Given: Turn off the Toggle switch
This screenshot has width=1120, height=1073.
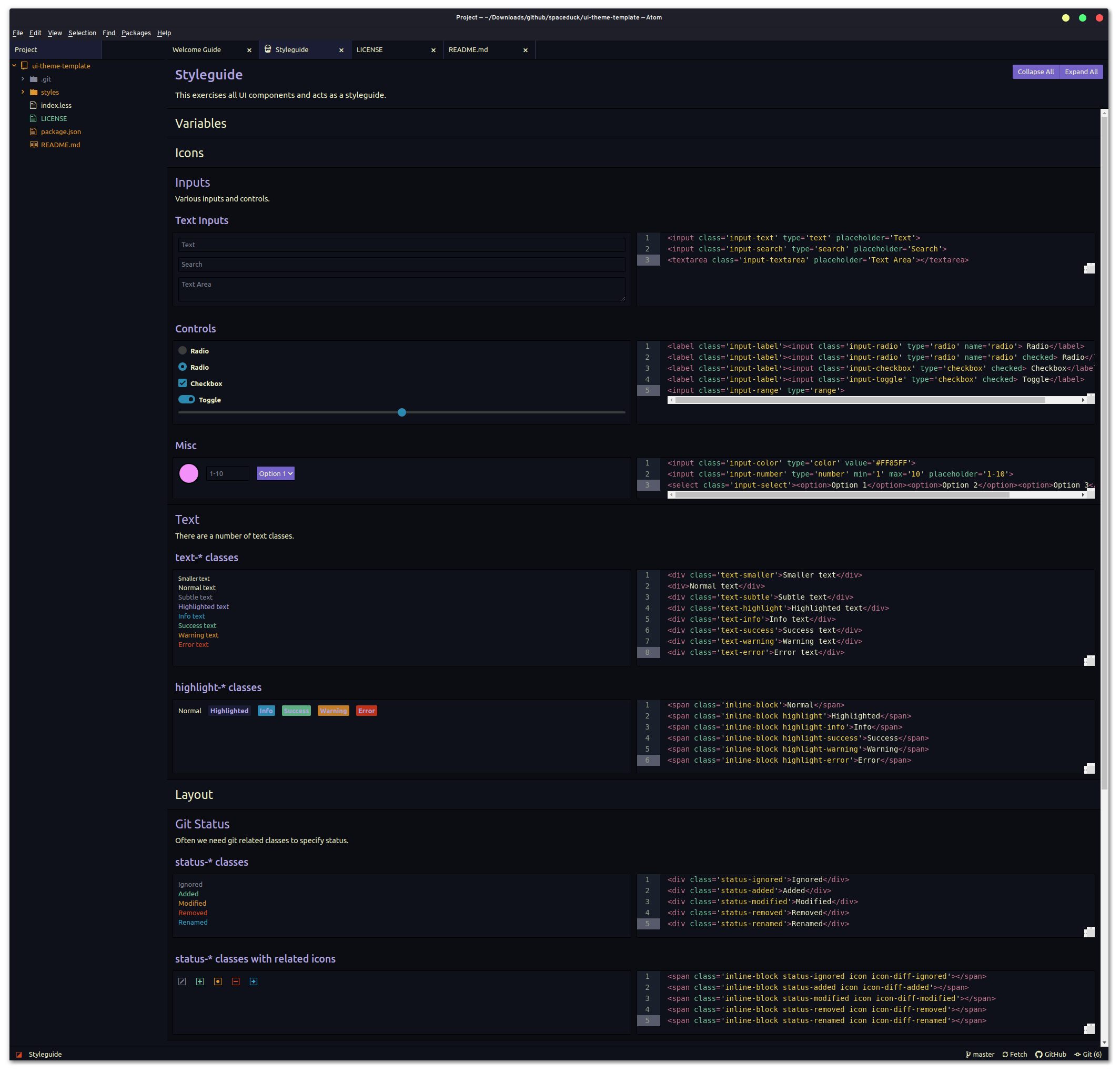Looking at the screenshot, I should tap(187, 399).
